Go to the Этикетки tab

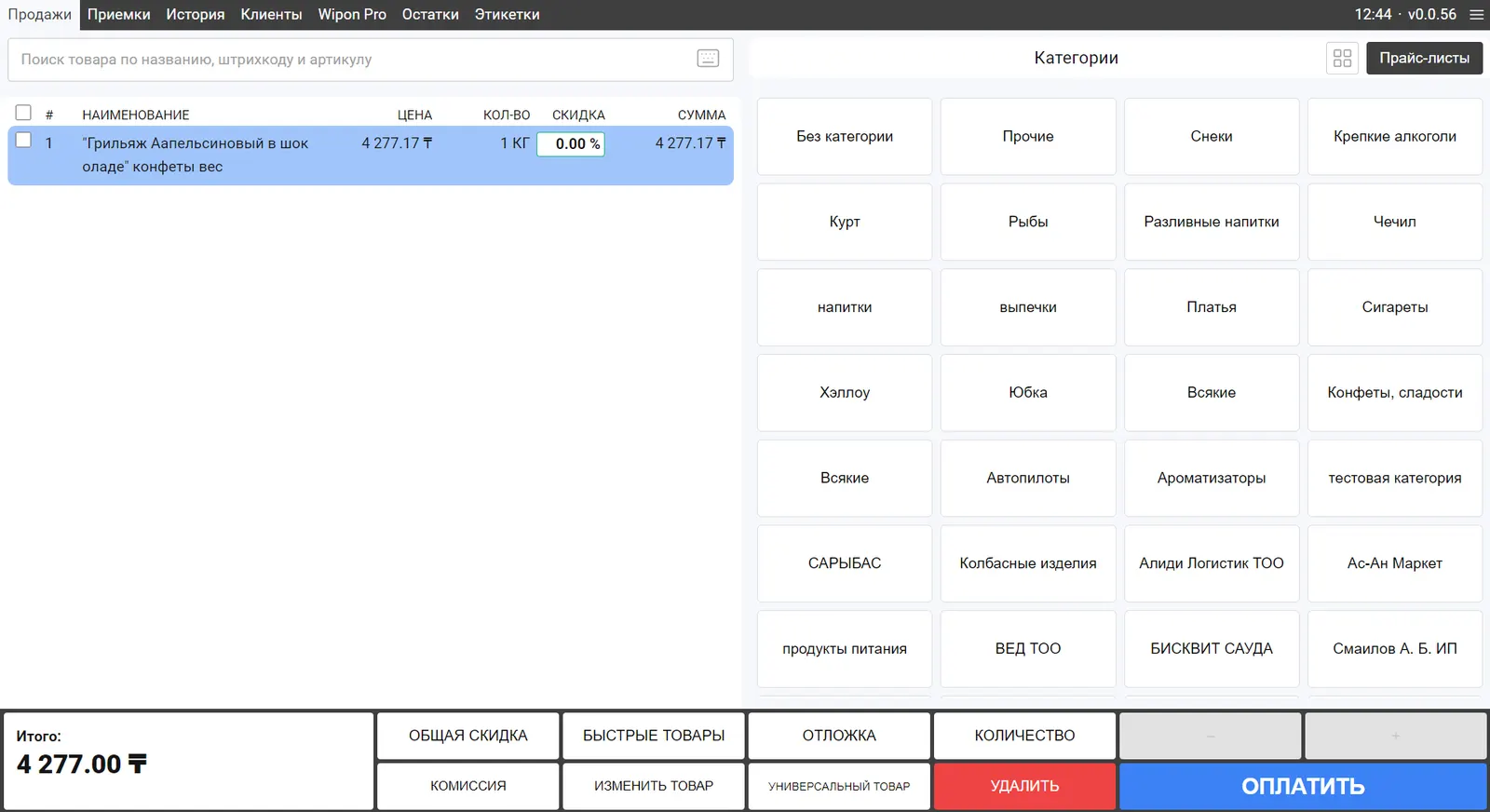[x=507, y=15]
